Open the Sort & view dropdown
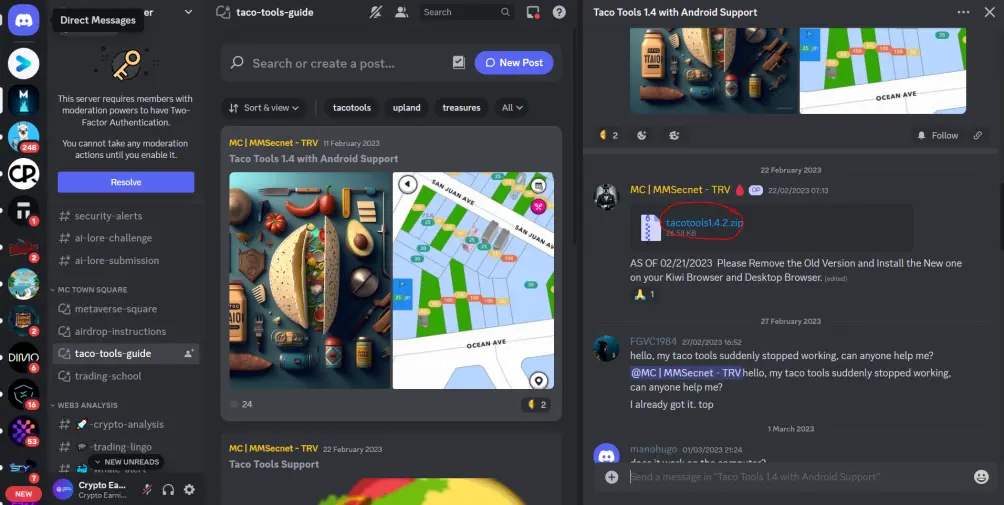Screen dimensions: 1004x505 264,108
